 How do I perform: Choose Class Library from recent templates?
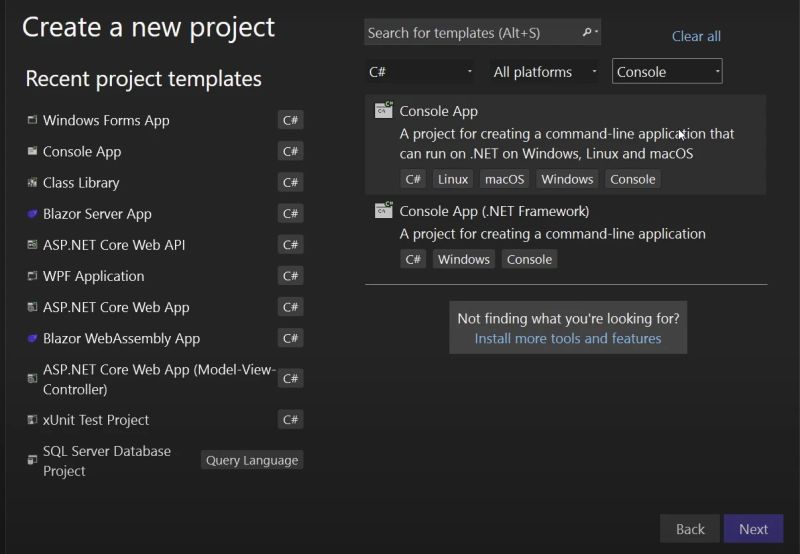tap(165, 183)
